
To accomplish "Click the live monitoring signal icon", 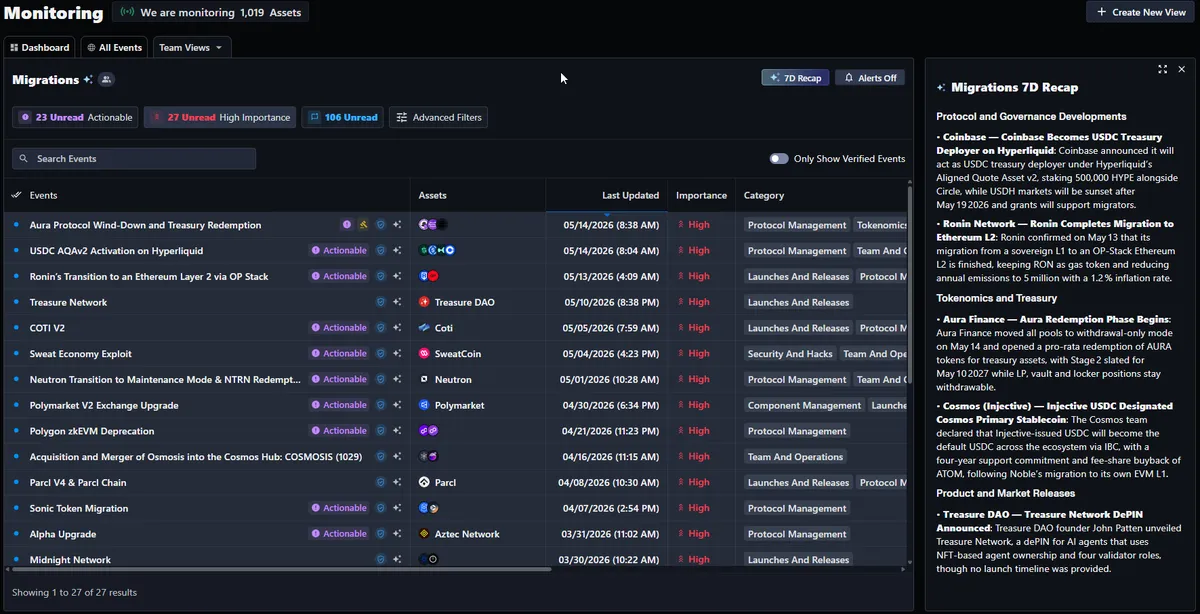I will point(127,13).
